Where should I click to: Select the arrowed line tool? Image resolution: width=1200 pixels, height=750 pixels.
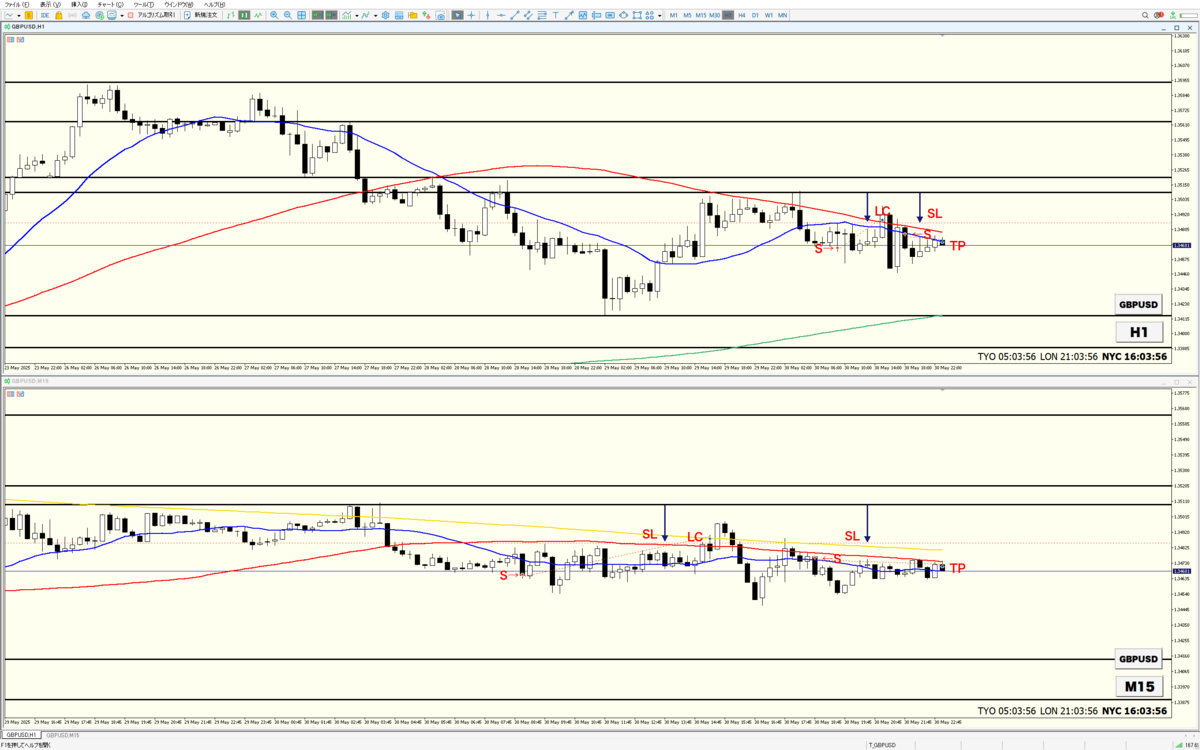coord(569,15)
